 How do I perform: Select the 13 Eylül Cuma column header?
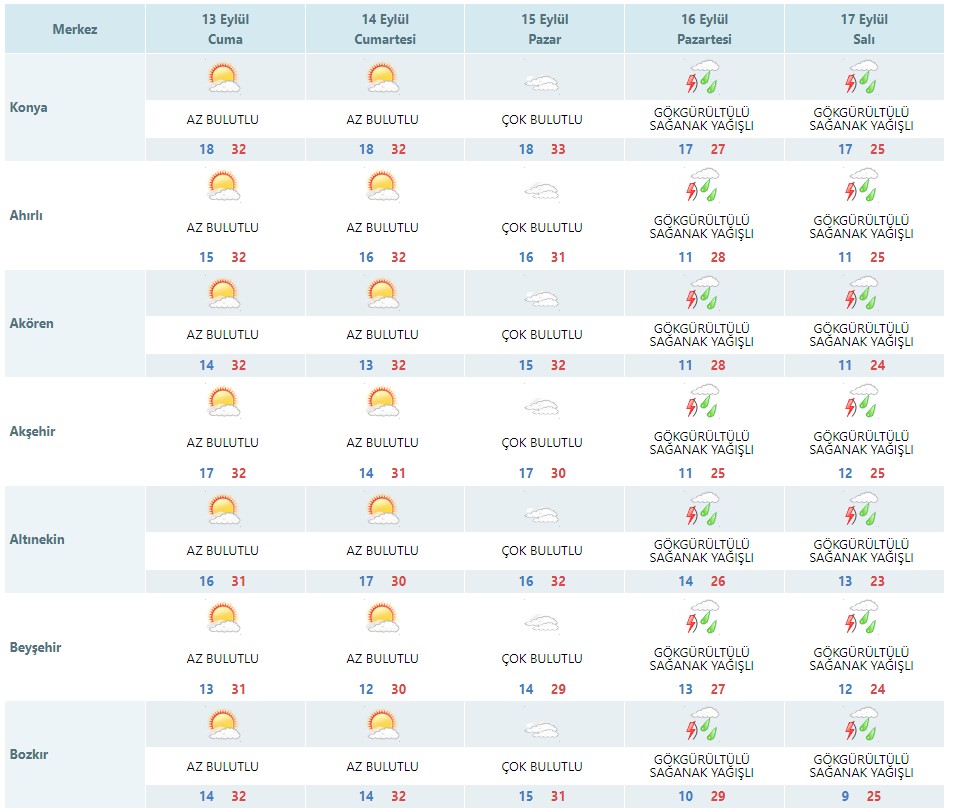click(x=225, y=29)
